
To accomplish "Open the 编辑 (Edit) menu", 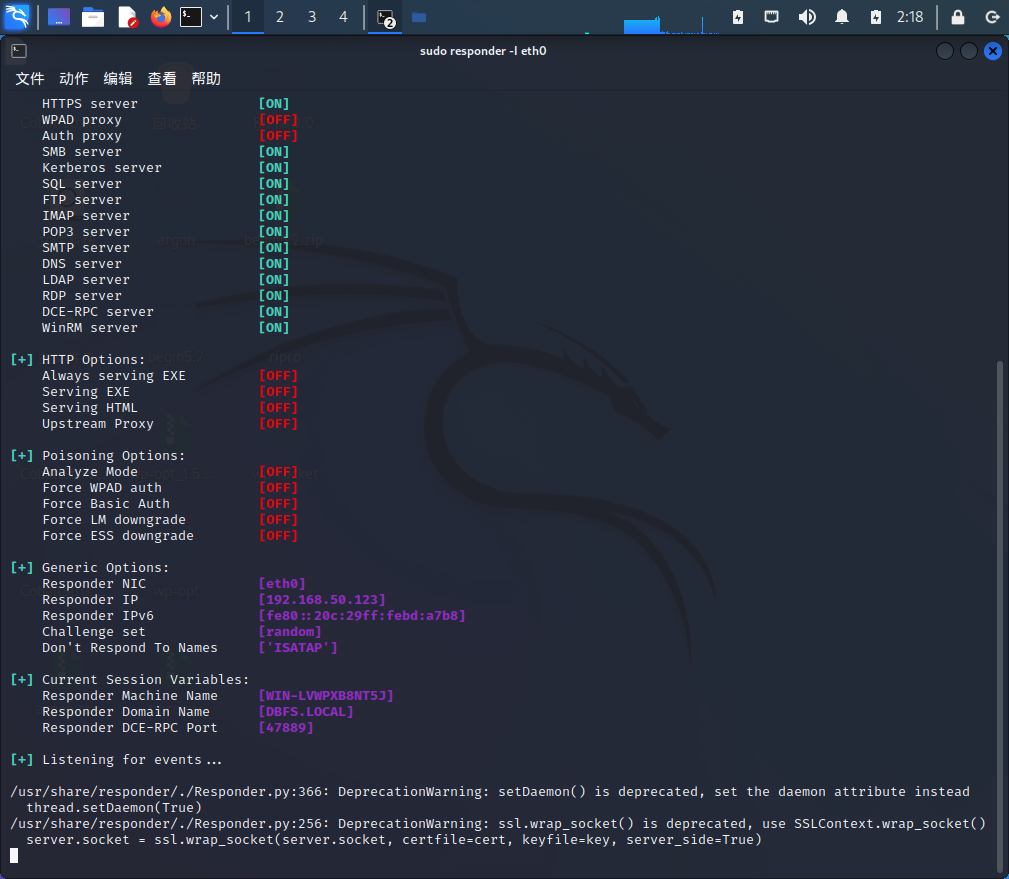I will [118, 79].
